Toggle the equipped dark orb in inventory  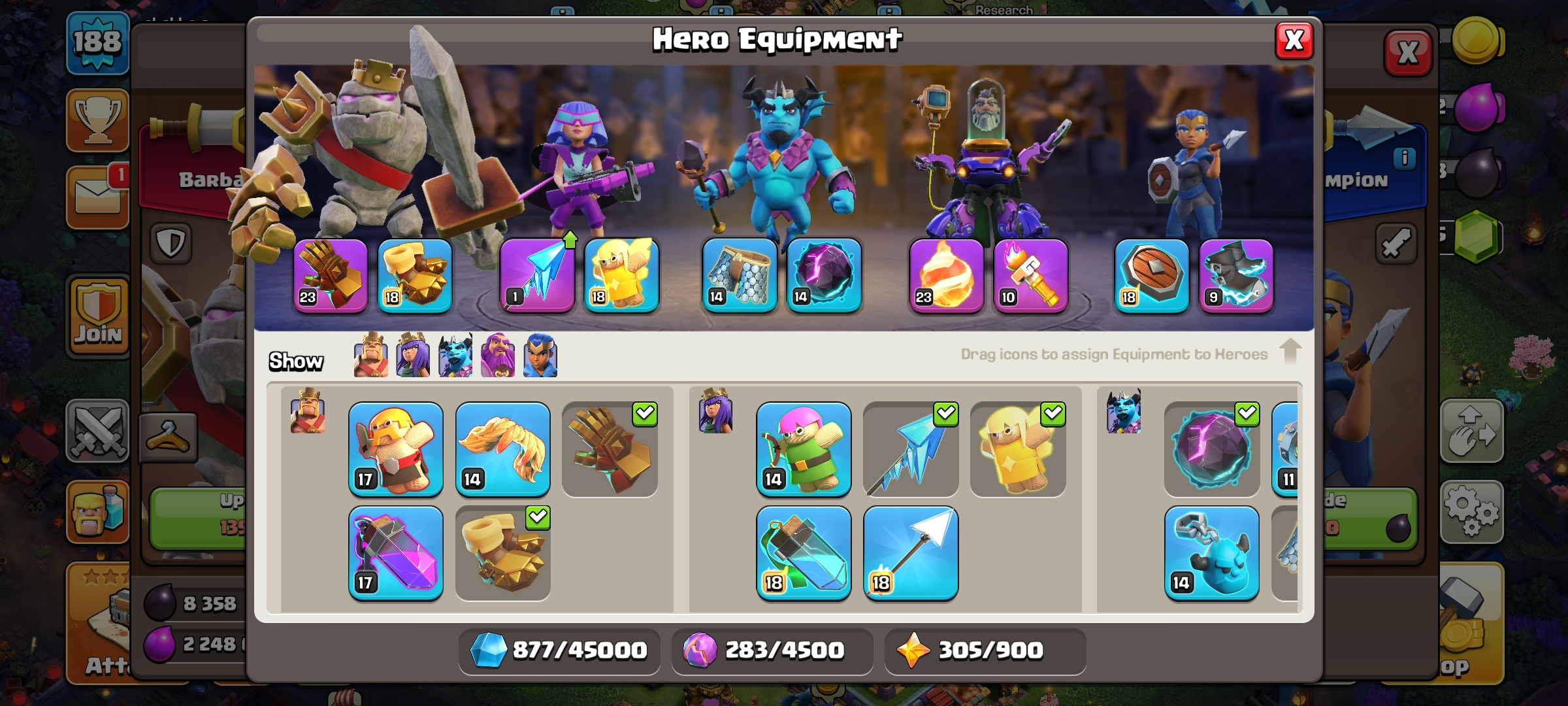[1212, 449]
